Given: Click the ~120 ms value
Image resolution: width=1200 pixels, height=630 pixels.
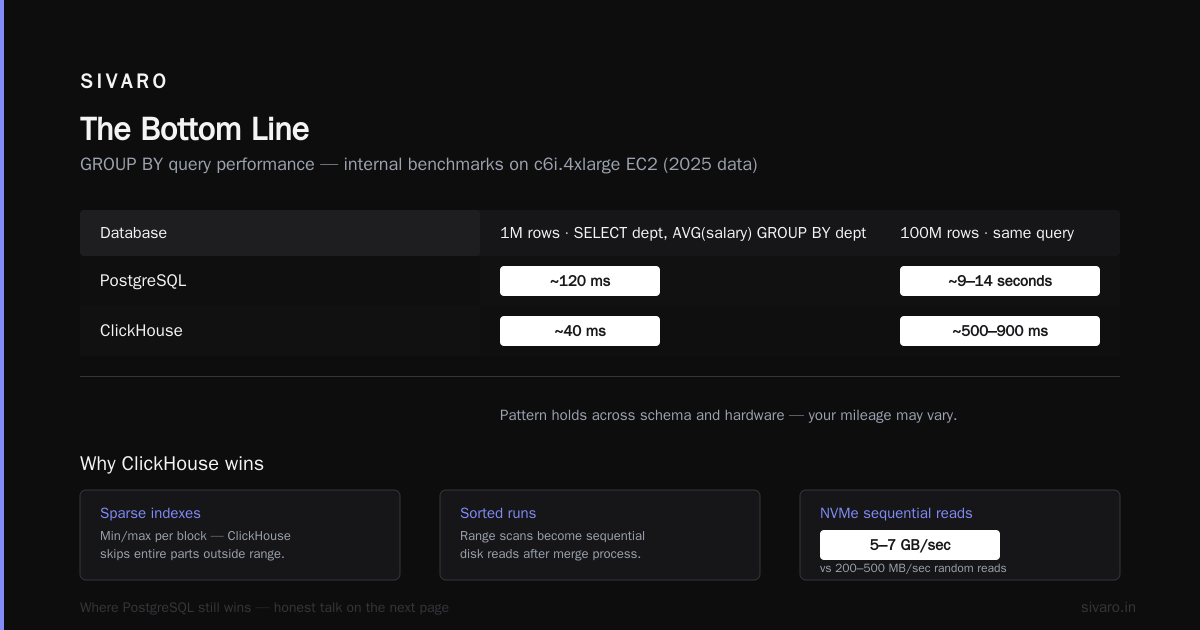Looking at the screenshot, I should 580,281.
